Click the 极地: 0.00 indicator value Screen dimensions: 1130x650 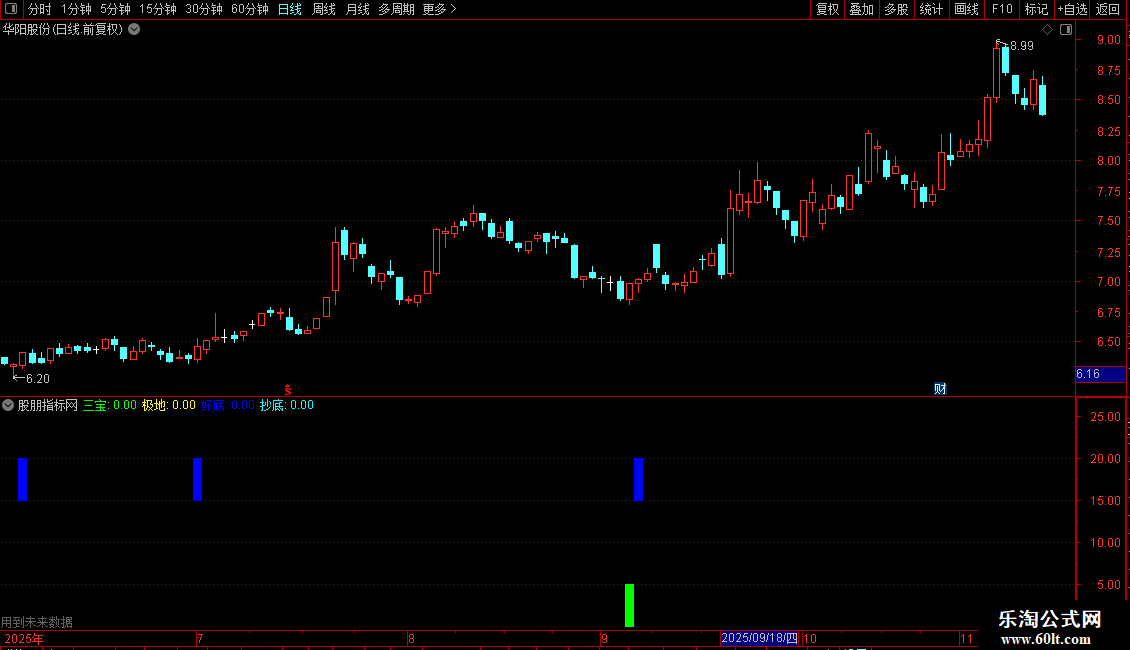tap(169, 405)
